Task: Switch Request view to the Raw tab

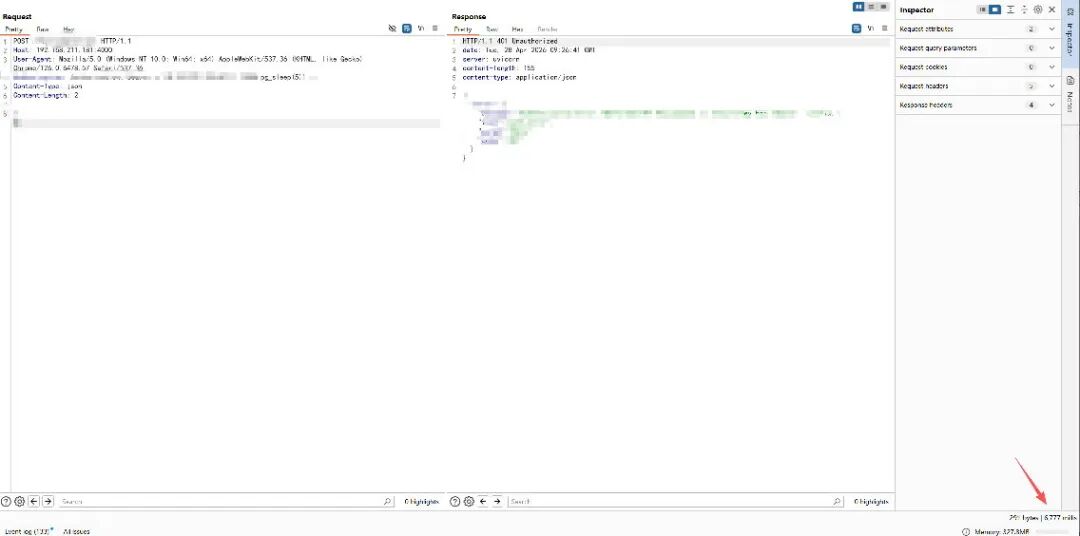Action: coord(42,30)
